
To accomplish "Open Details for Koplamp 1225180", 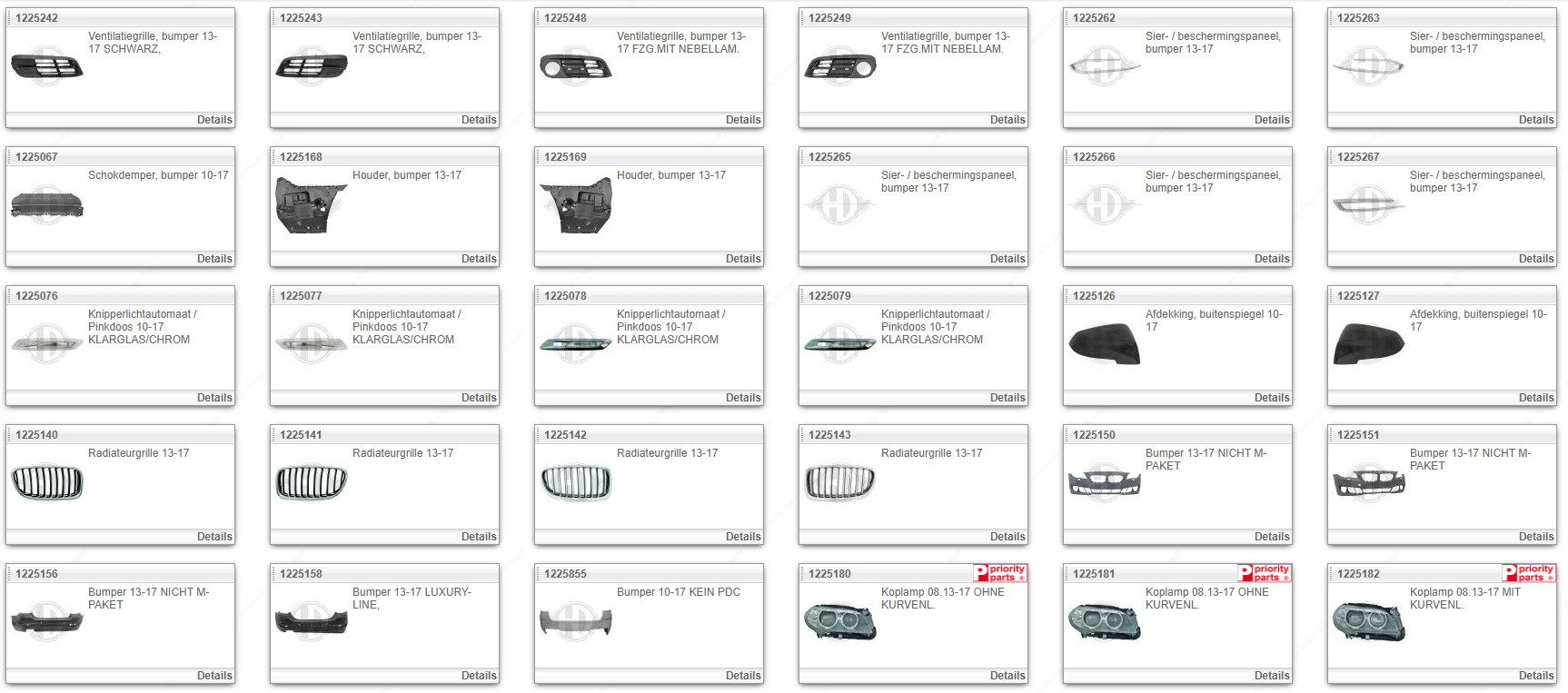I will point(1007,676).
